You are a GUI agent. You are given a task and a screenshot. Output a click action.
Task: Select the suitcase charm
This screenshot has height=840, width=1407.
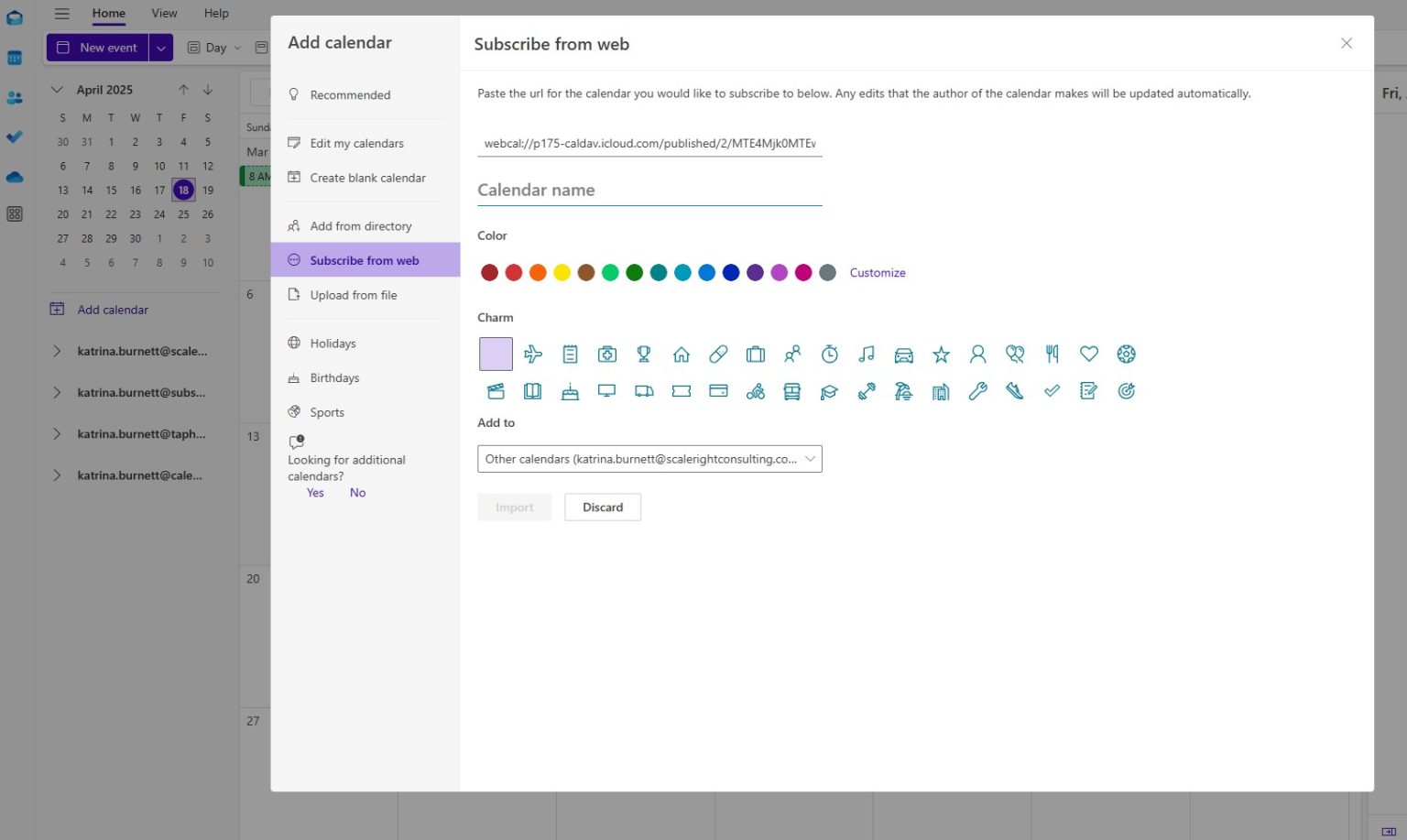755,354
